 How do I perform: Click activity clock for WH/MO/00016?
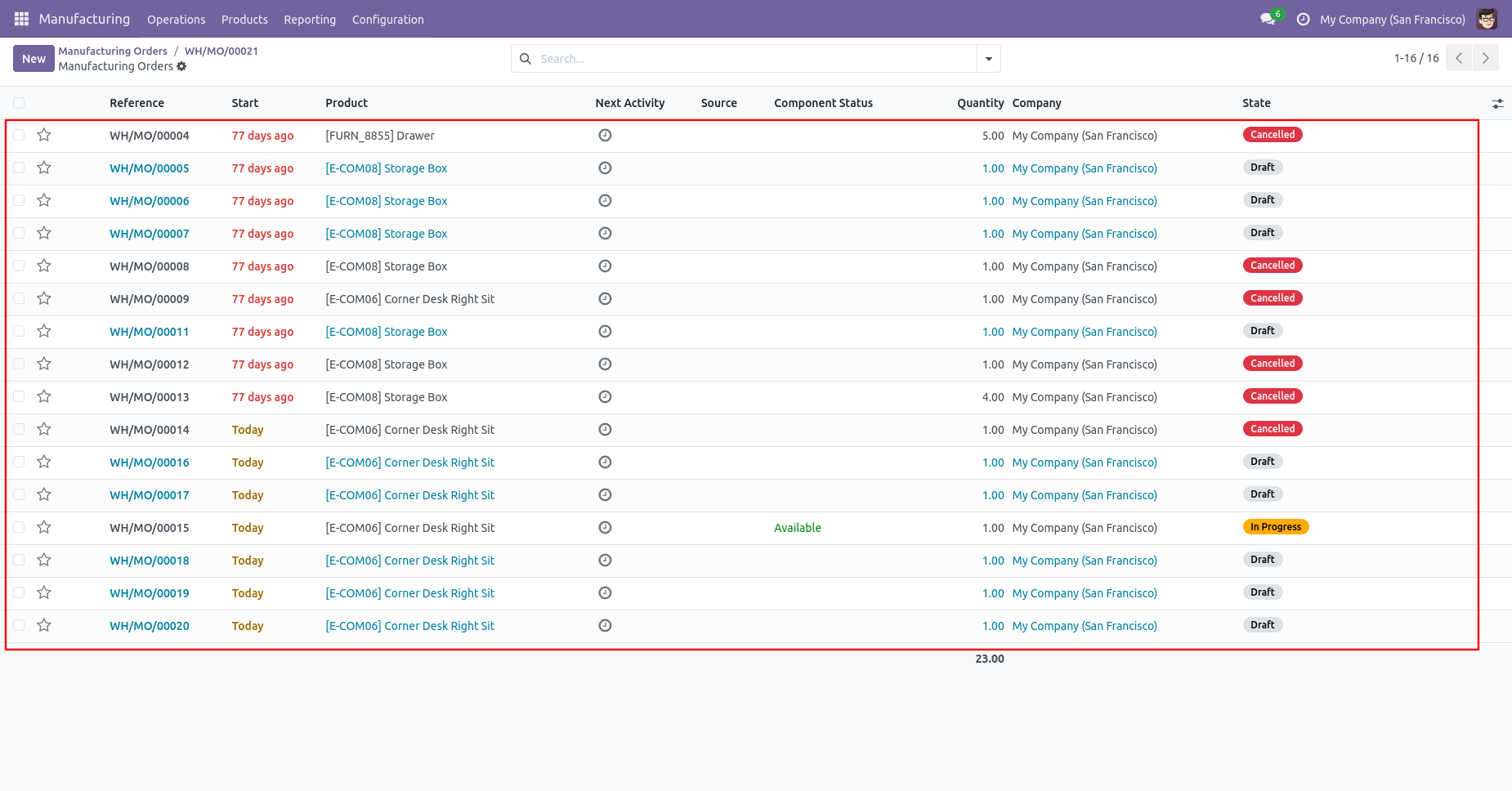click(x=605, y=462)
